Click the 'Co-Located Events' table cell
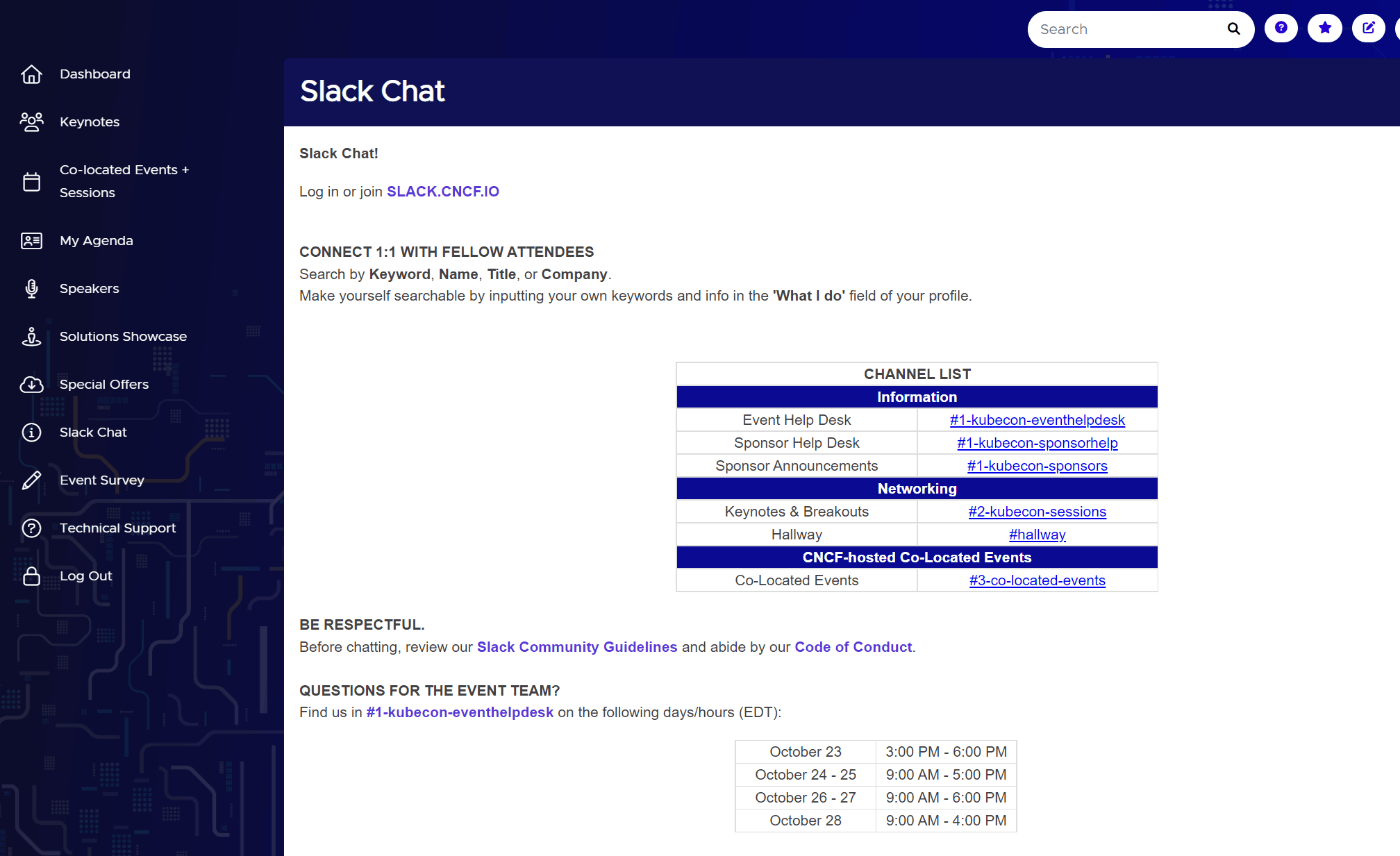 tap(797, 581)
